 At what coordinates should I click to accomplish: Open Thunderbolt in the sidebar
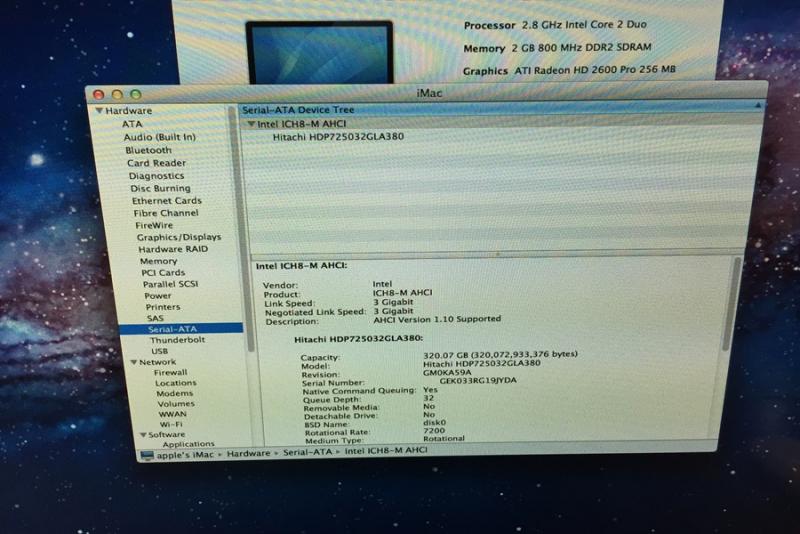pos(178,340)
